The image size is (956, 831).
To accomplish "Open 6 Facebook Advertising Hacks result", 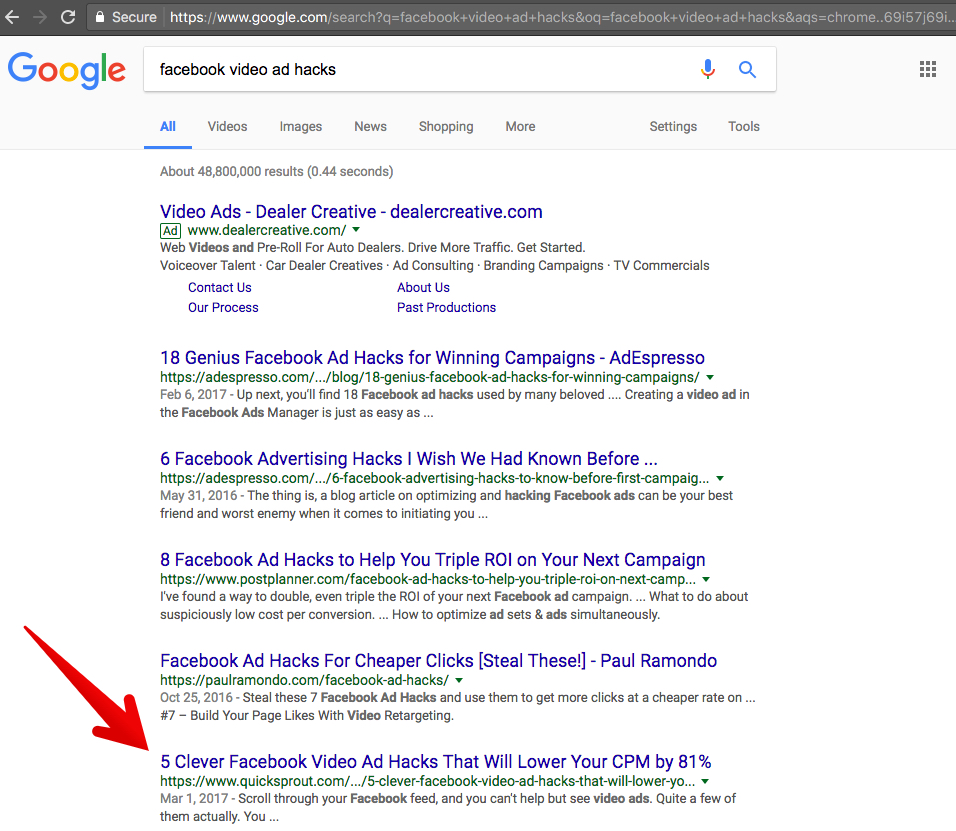I will [x=408, y=458].
